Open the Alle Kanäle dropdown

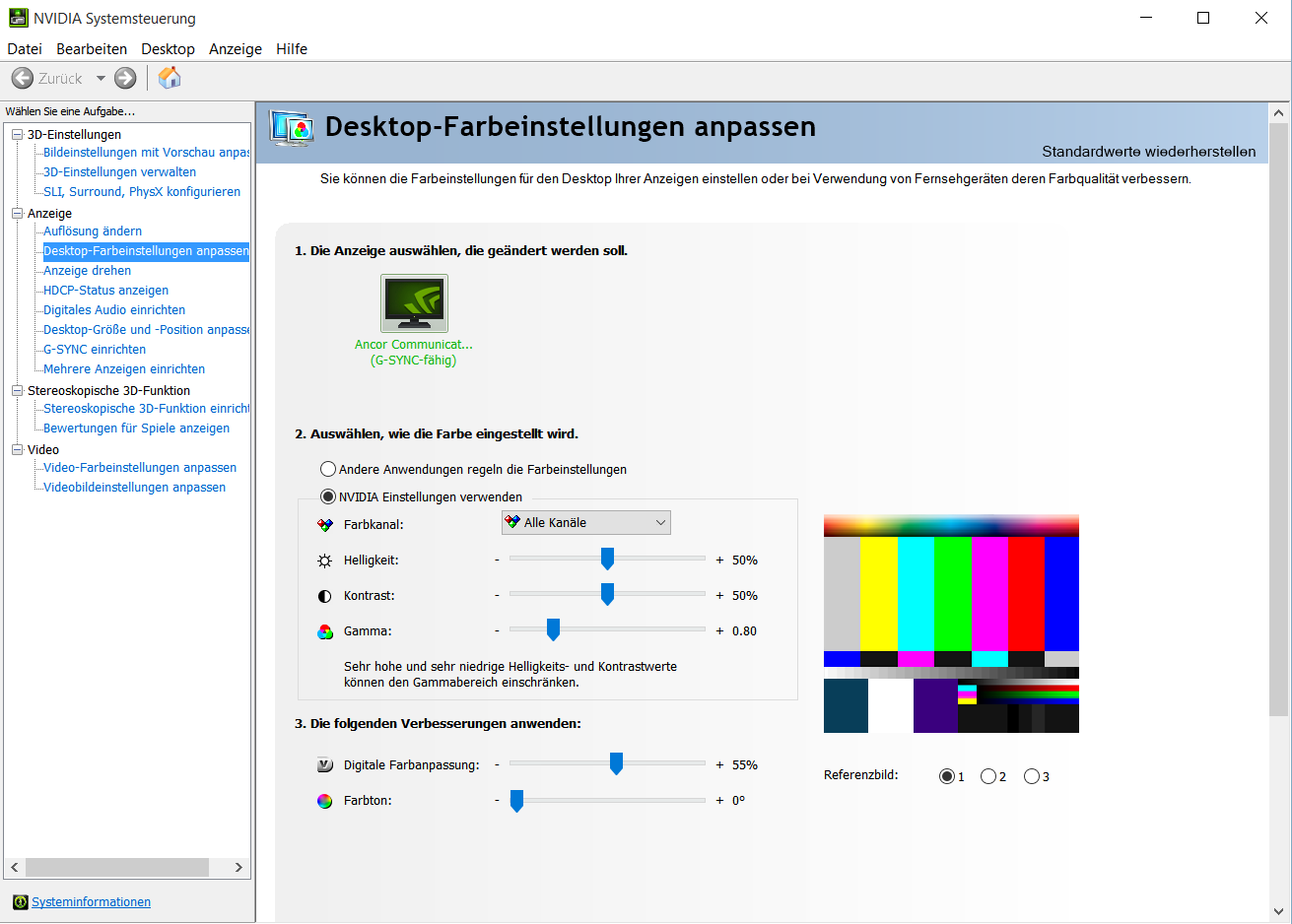point(586,523)
